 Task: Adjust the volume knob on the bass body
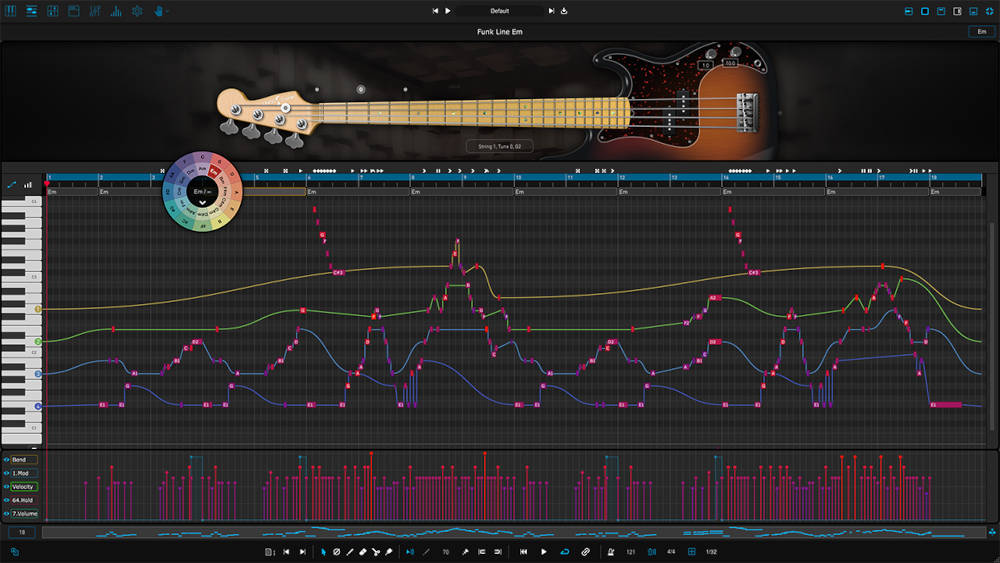[710, 54]
